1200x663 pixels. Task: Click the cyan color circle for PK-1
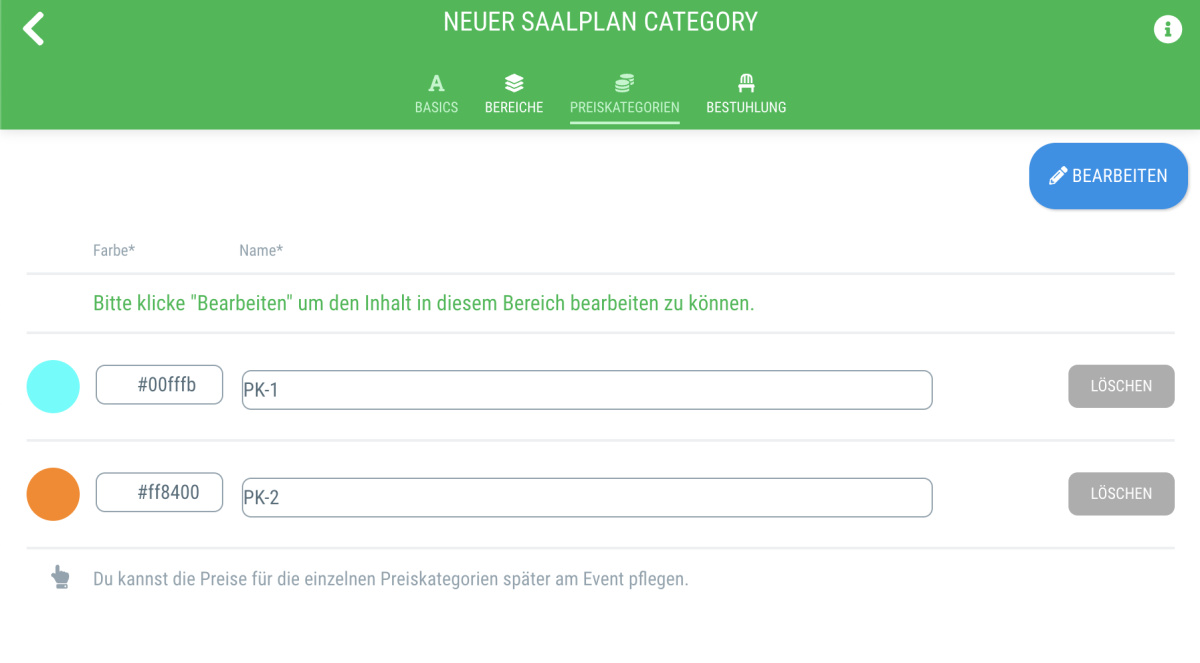(x=53, y=386)
